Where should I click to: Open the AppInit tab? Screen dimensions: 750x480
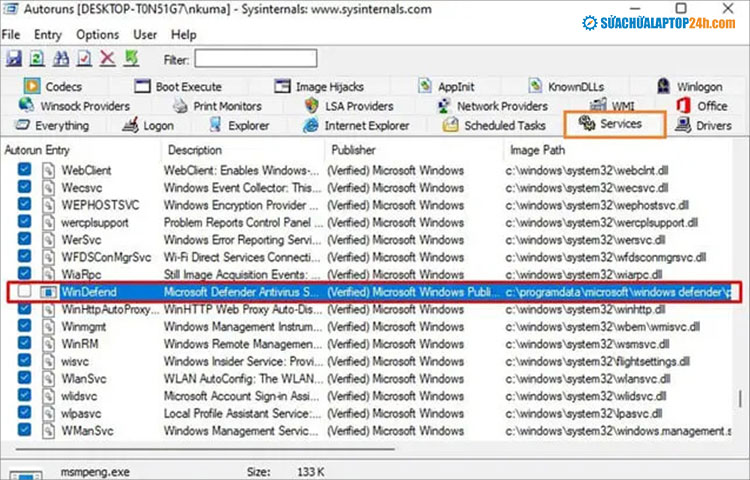[446, 87]
